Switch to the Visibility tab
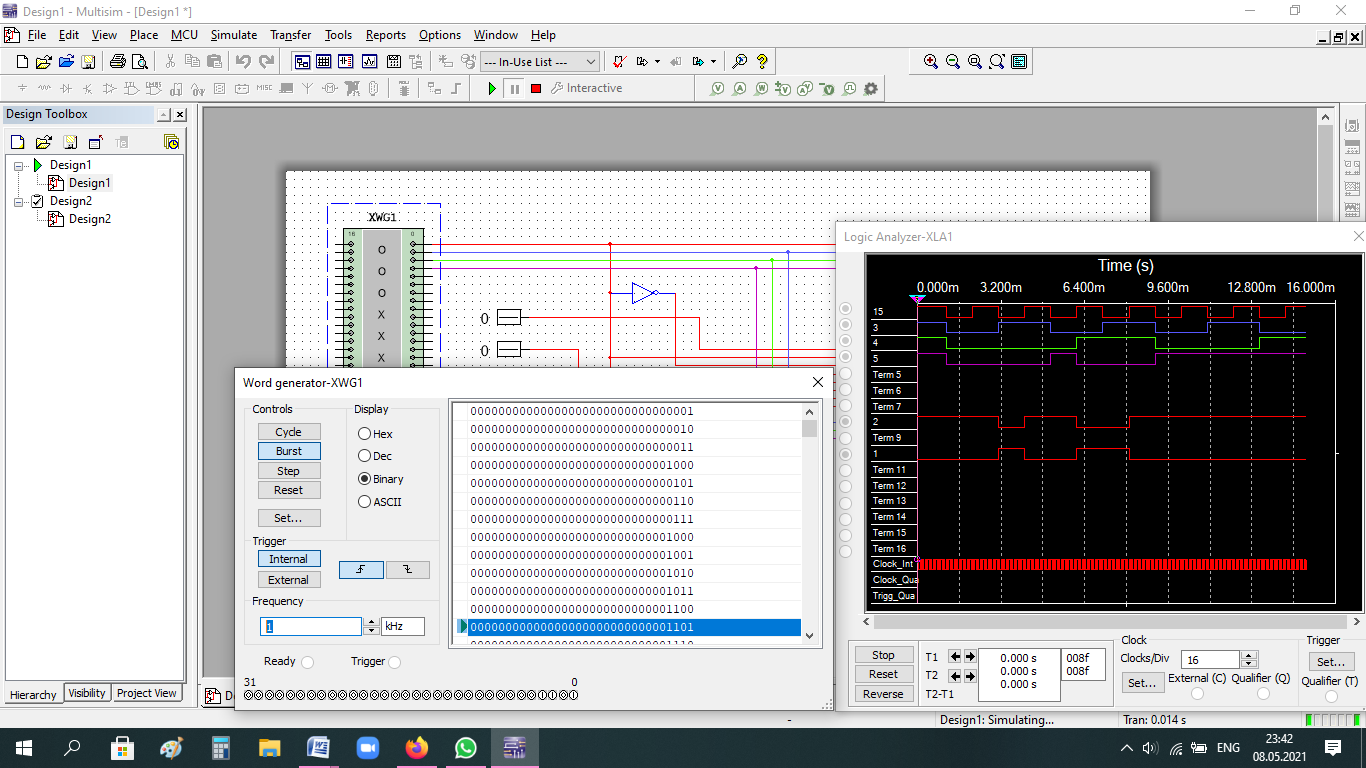The width and height of the screenshot is (1366, 768). click(87, 693)
